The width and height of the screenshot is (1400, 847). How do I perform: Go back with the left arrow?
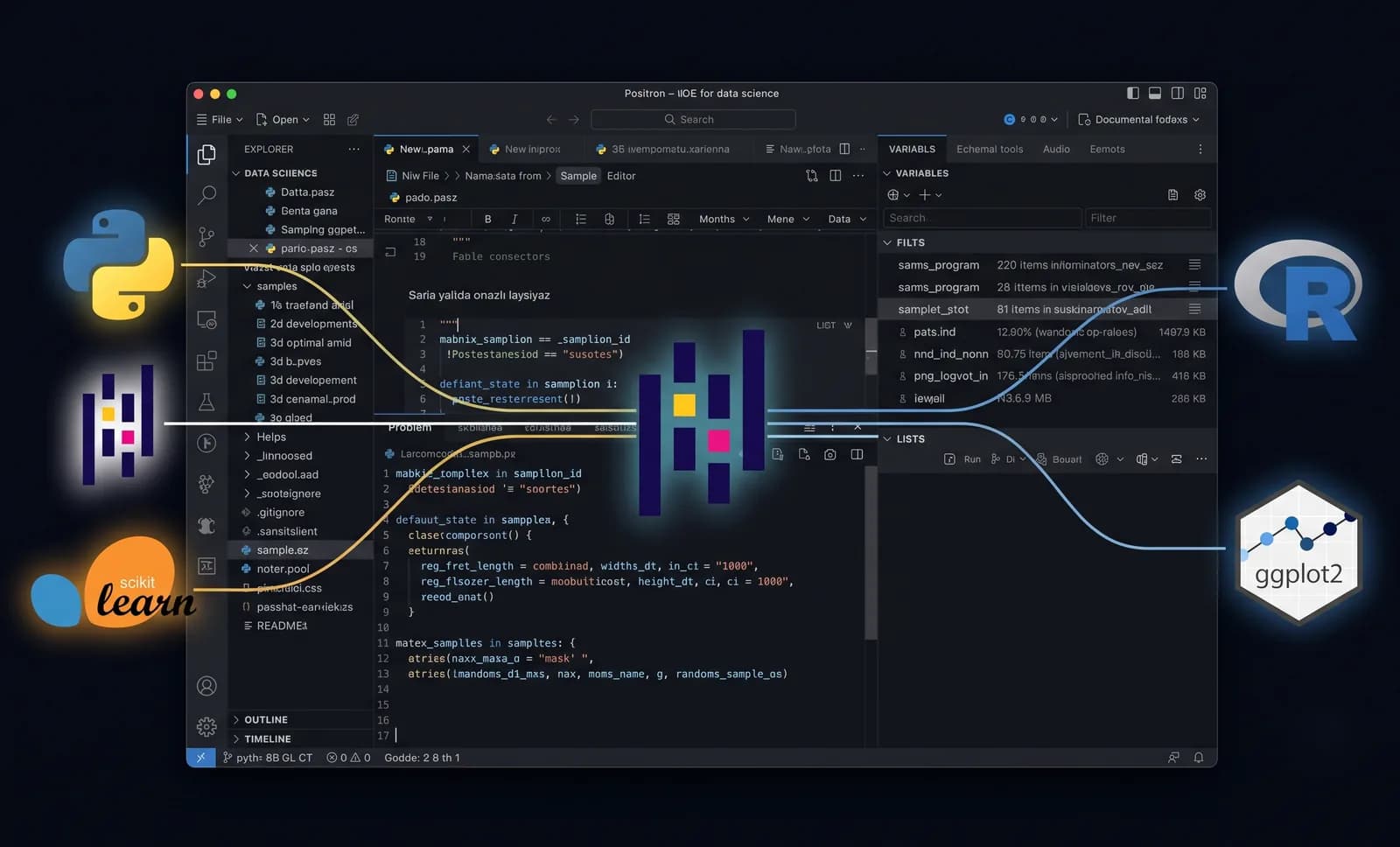click(x=551, y=120)
